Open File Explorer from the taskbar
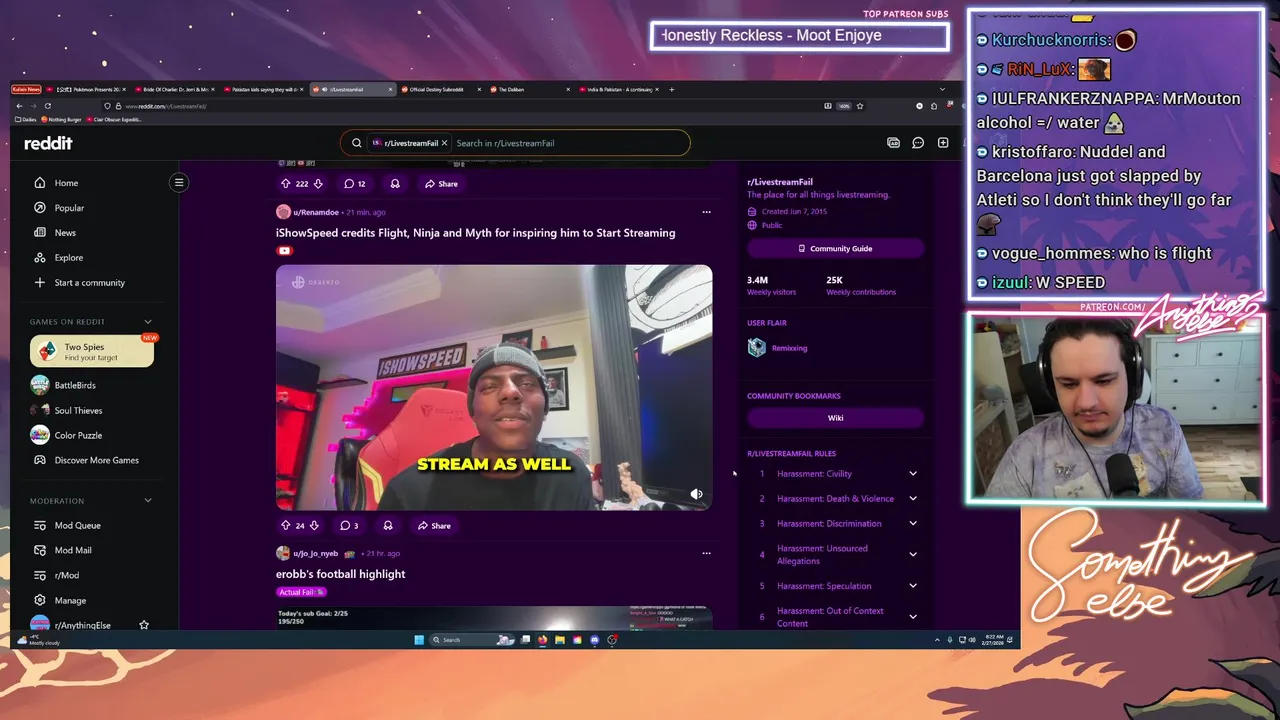Screen dimensions: 1280x720 (x=560, y=640)
